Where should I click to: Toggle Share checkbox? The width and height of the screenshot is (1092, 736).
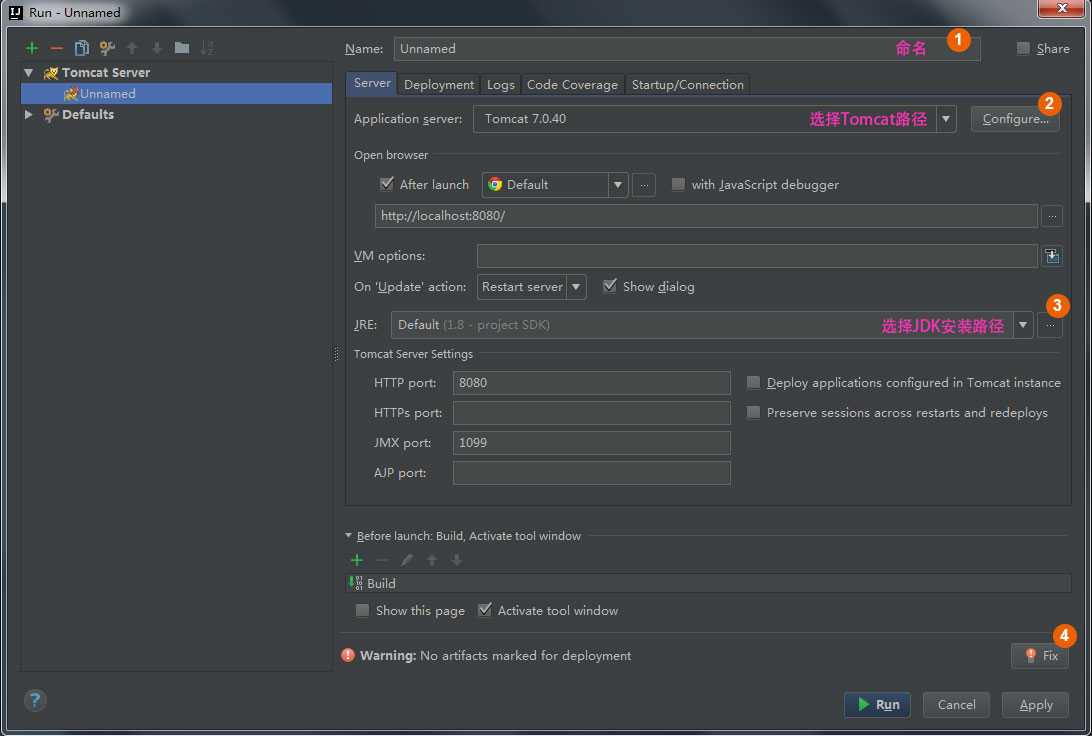click(x=1023, y=48)
